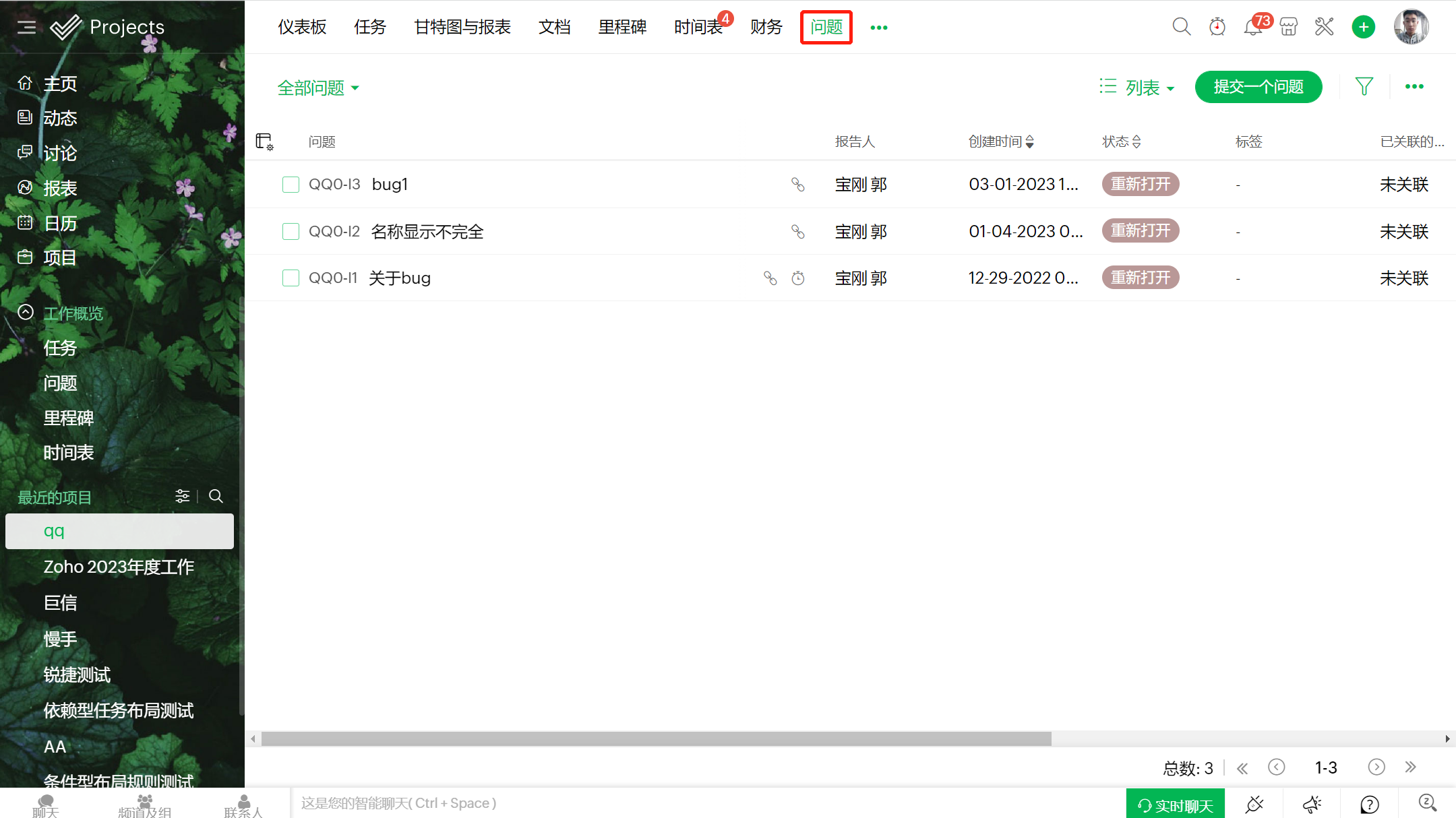The width and height of the screenshot is (1456, 818).
Task: Expand the 全部问题 view dropdown
Action: coord(318,88)
